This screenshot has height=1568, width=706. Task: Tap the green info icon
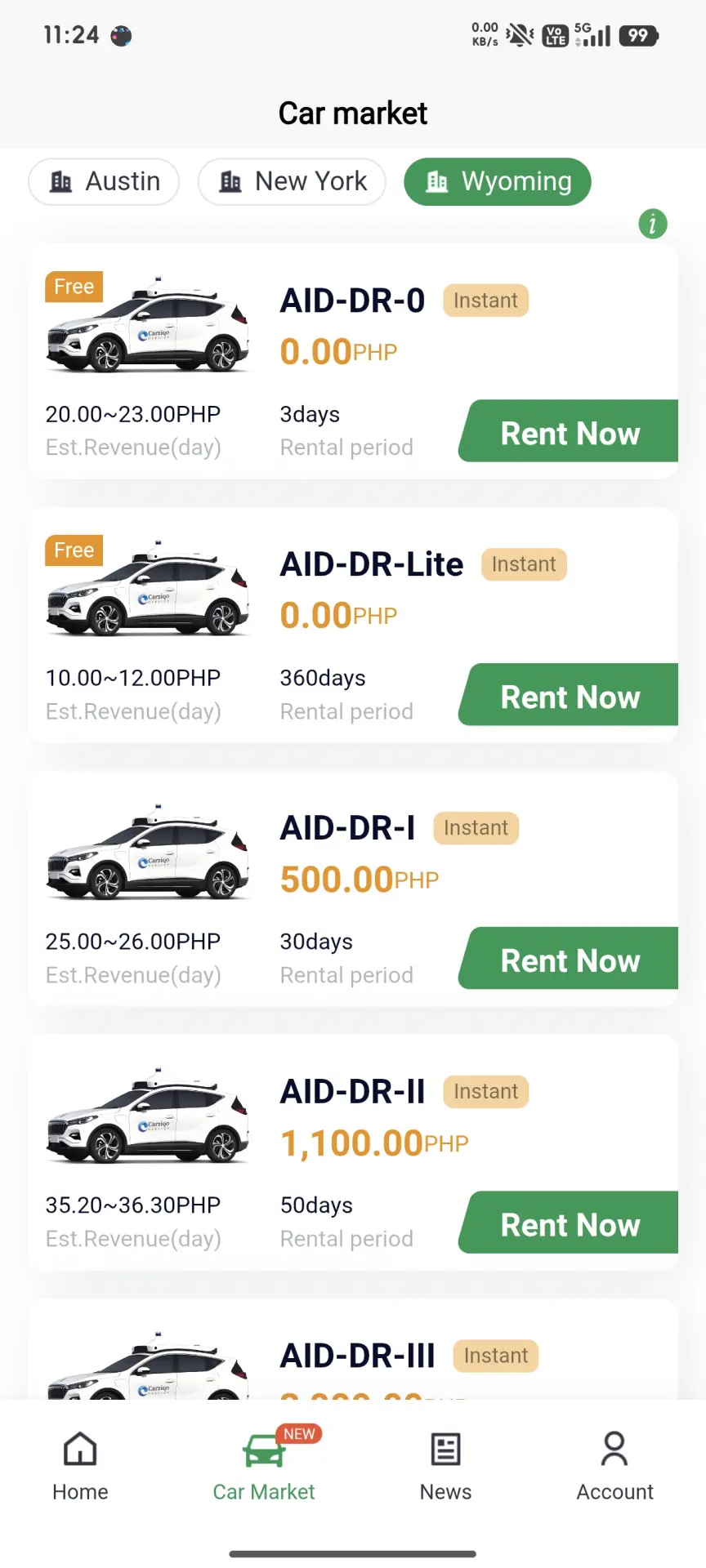click(x=652, y=223)
